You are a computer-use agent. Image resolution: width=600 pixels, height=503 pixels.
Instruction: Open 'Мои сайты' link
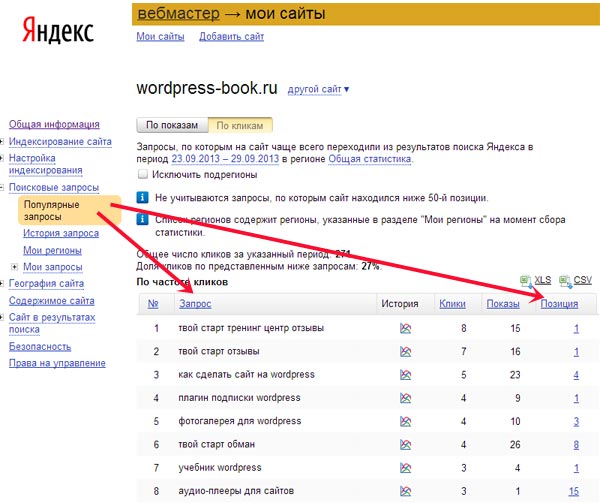(160, 36)
